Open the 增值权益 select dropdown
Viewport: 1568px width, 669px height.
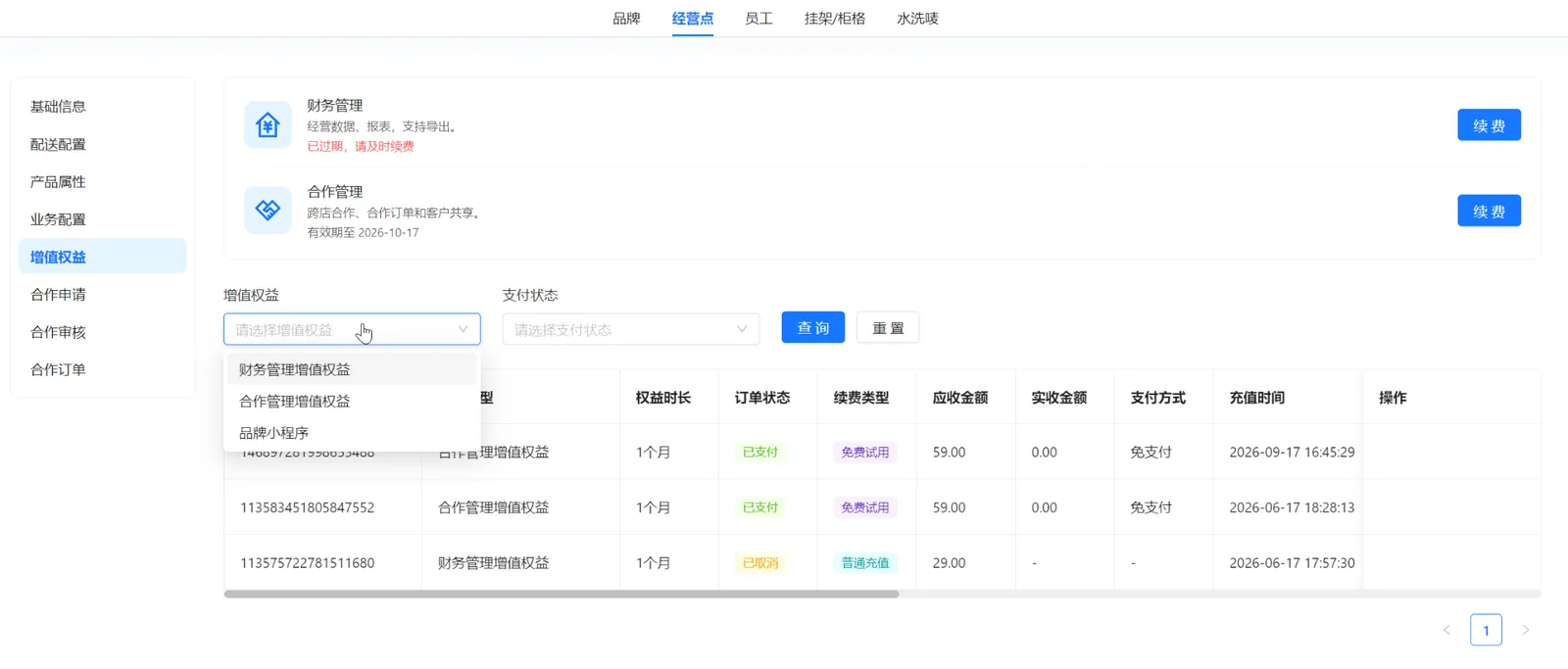pyautogui.click(x=352, y=329)
